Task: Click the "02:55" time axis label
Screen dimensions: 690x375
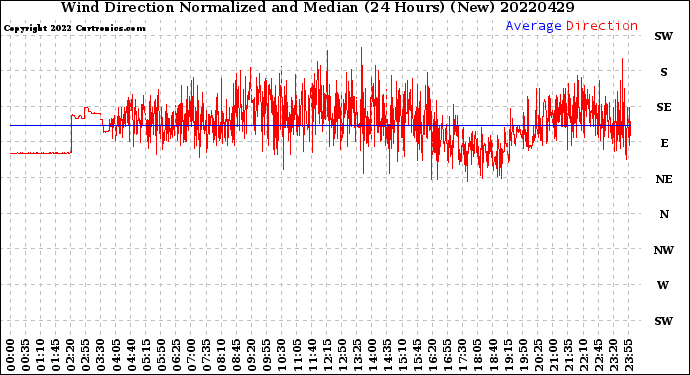Action: 86,355
